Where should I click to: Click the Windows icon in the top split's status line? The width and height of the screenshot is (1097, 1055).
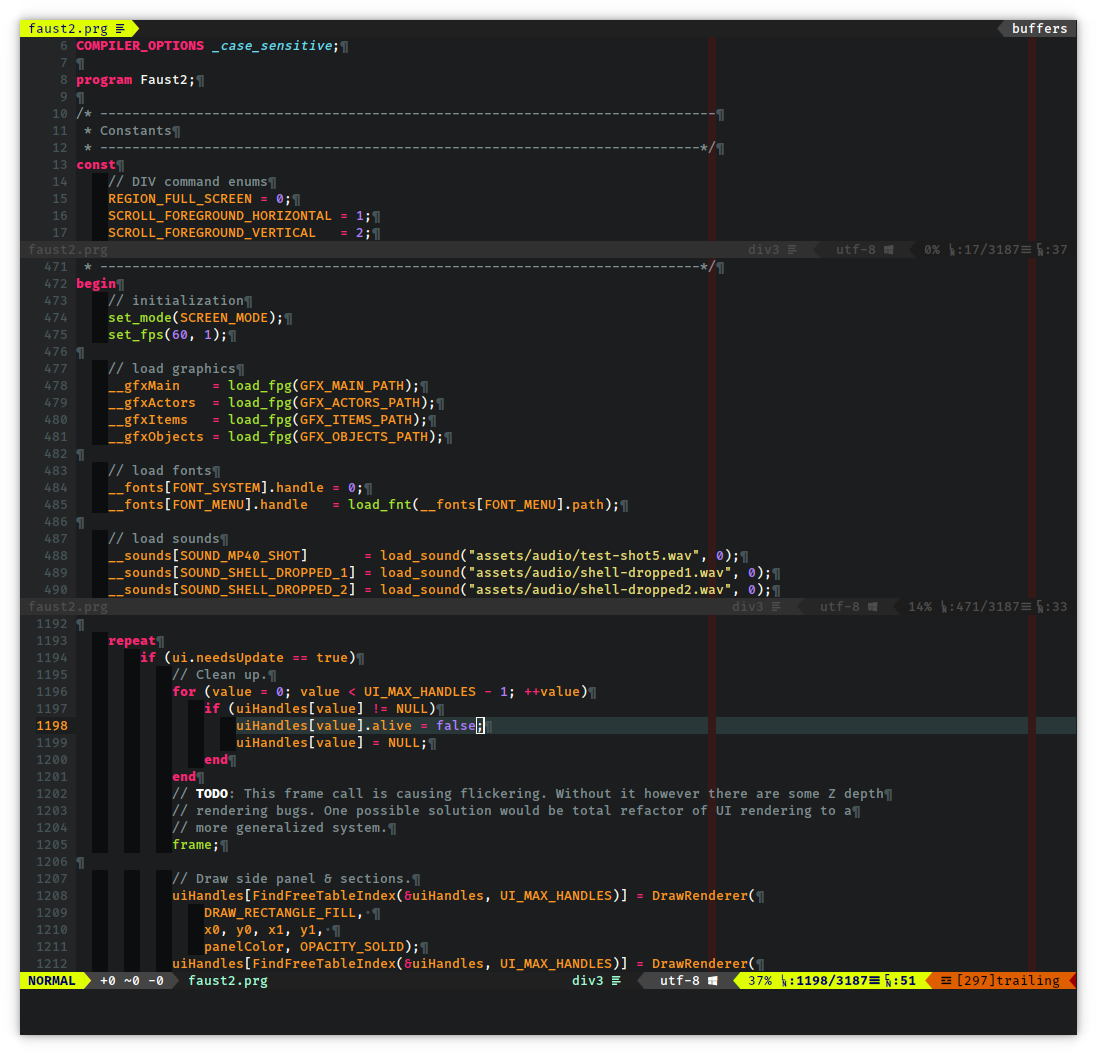pyautogui.click(x=889, y=250)
